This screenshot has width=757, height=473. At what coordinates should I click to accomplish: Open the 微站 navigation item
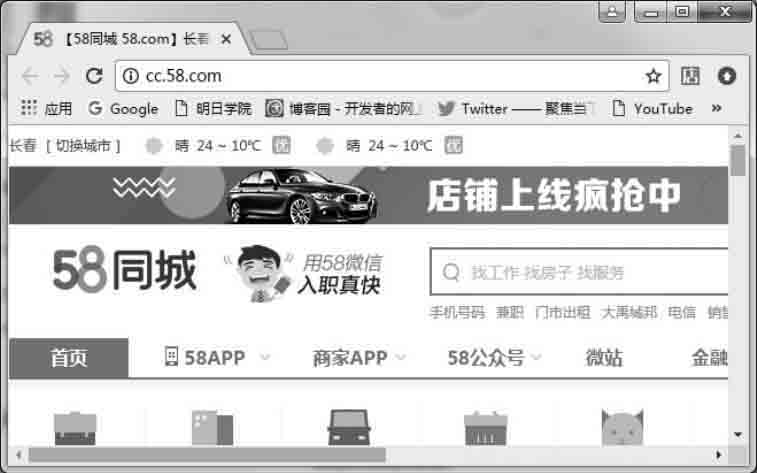pos(604,358)
